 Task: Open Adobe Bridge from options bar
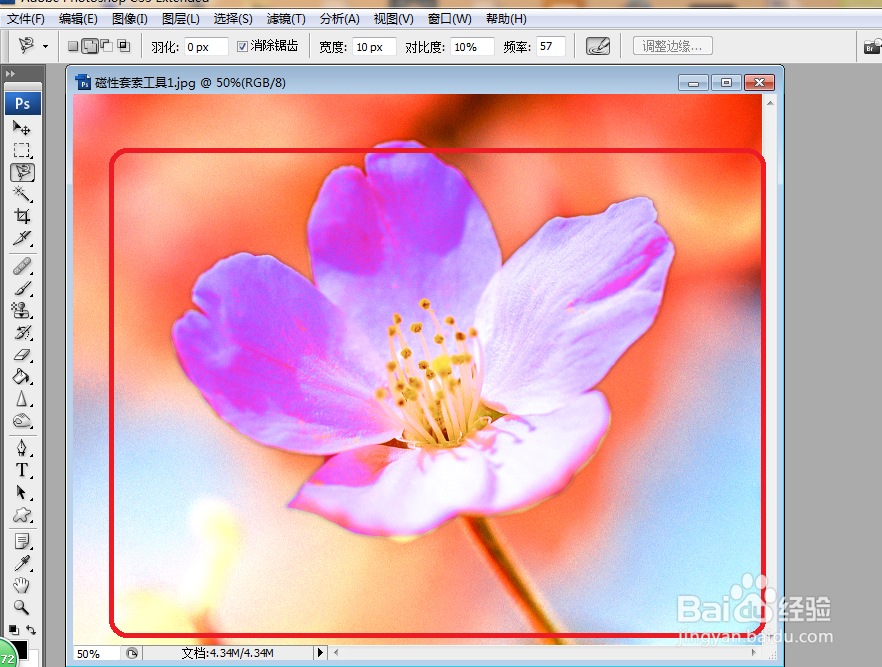pos(872,46)
